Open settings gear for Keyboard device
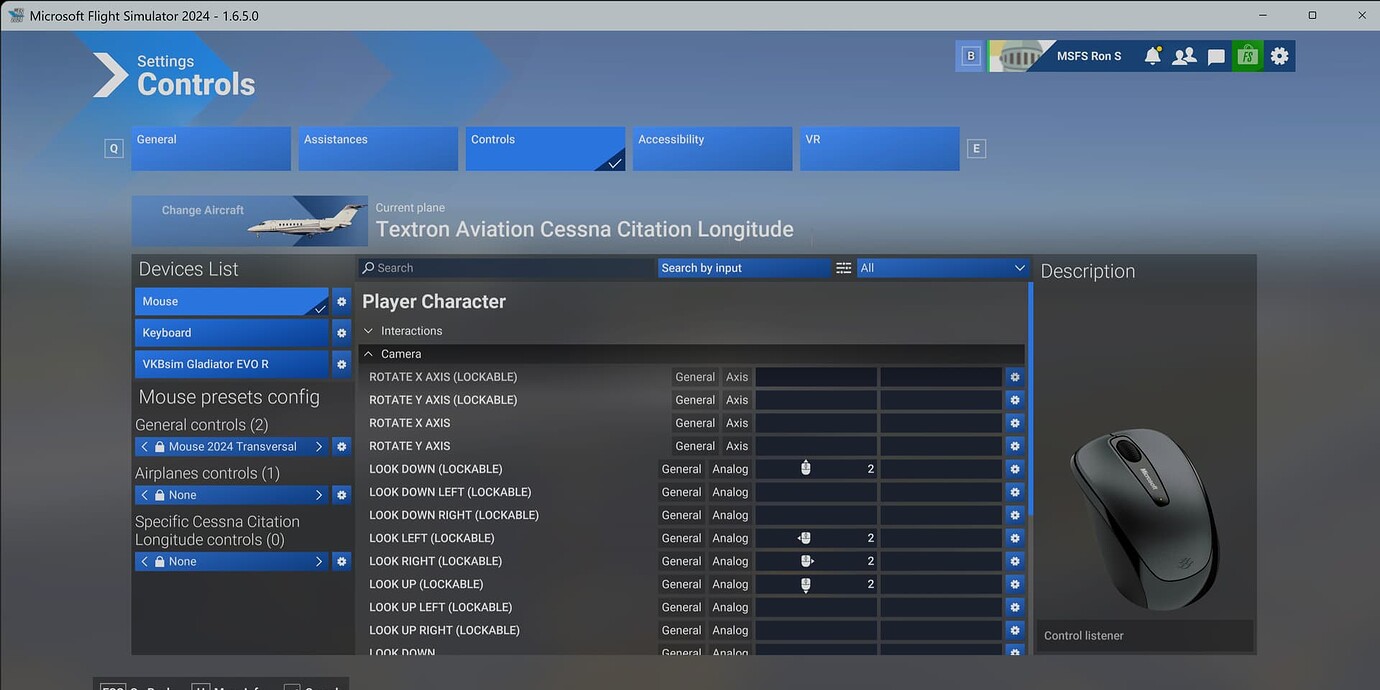Viewport: 1380px width, 690px height. pos(341,333)
